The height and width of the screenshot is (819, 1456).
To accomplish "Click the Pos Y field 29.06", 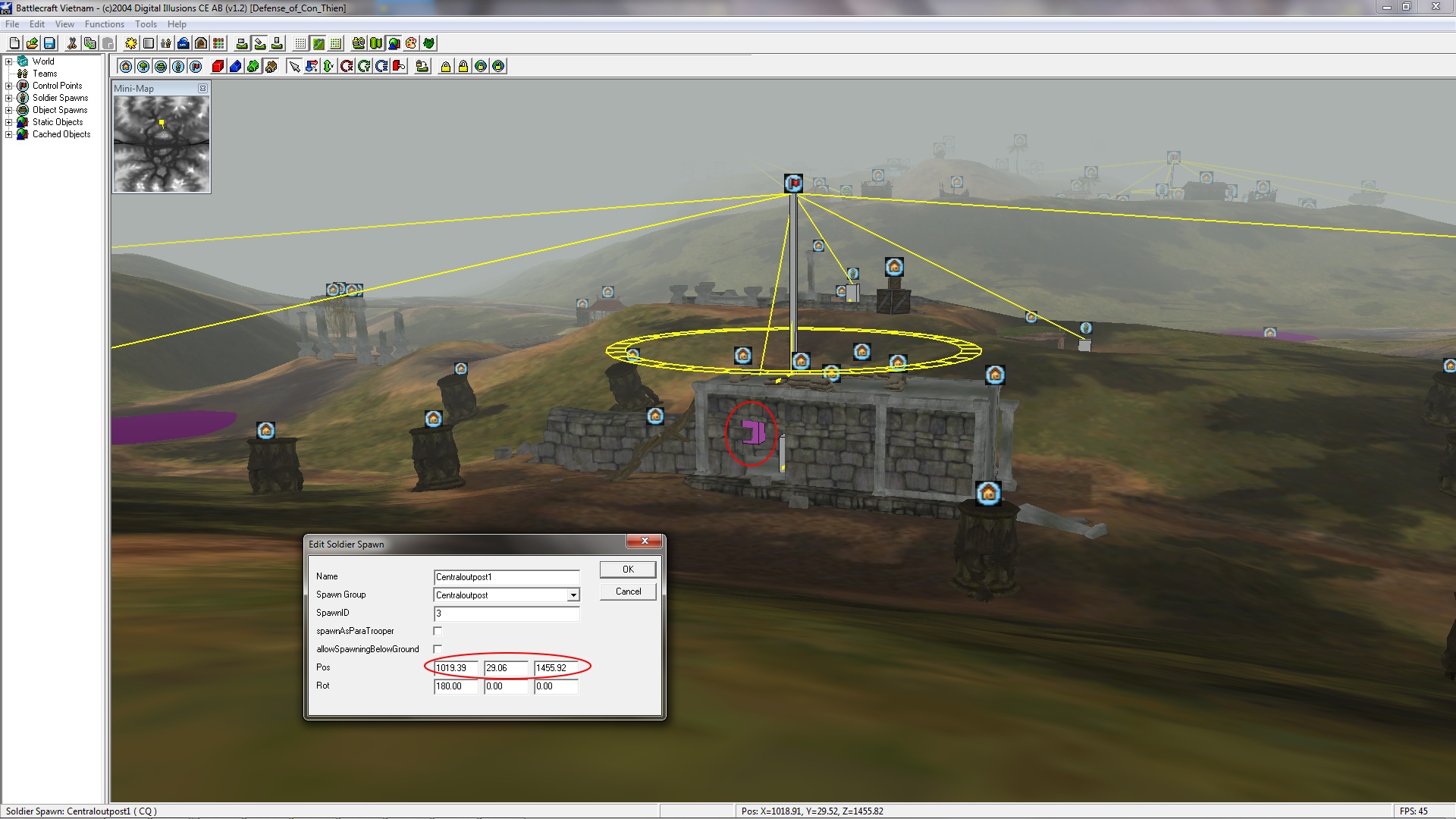I will pos(507,668).
